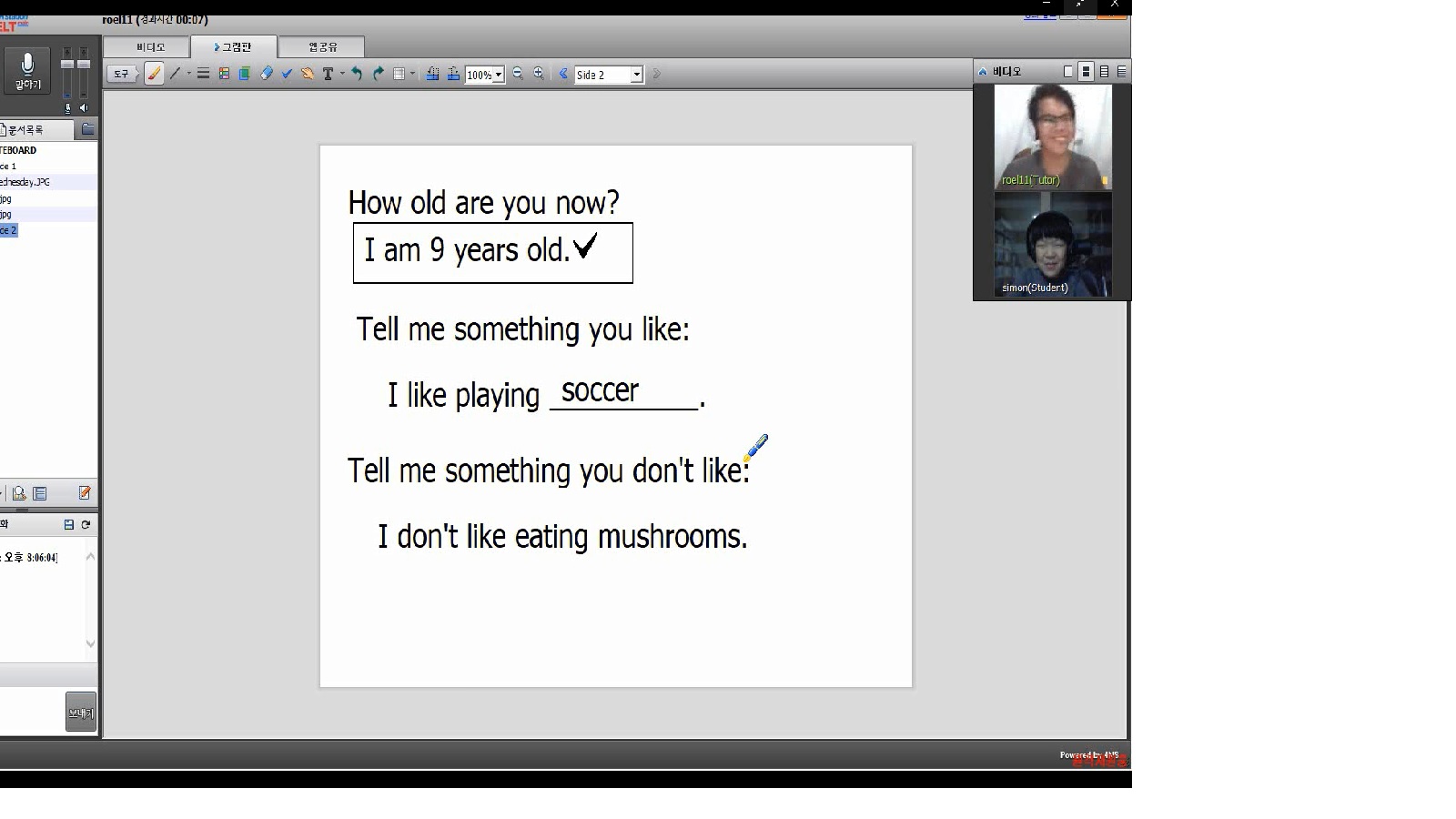1456x819 pixels.
Task: Select the text T tool
Action: point(328,74)
